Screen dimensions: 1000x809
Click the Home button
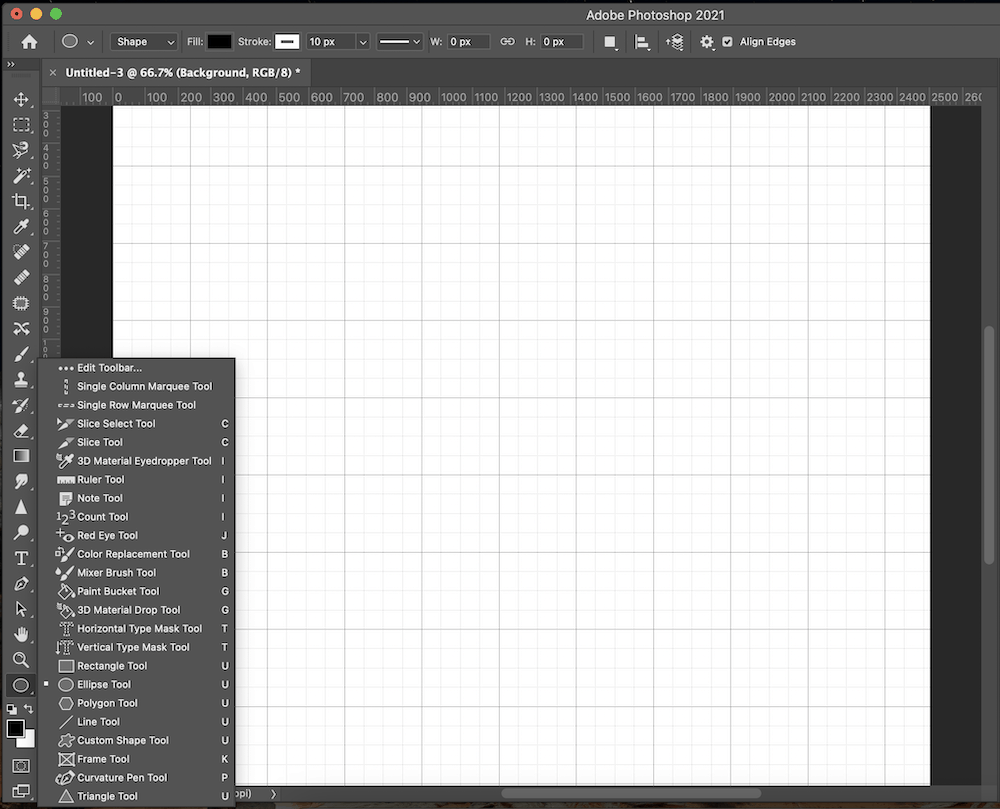(29, 42)
